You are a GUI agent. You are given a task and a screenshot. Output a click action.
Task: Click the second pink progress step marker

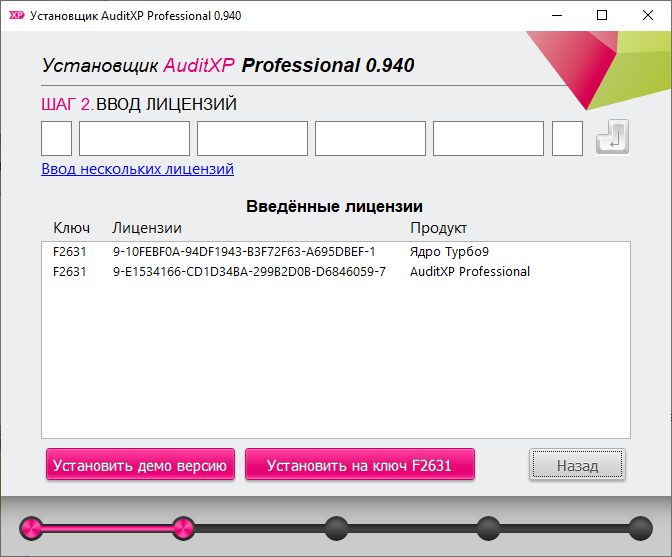pyautogui.click(x=183, y=528)
